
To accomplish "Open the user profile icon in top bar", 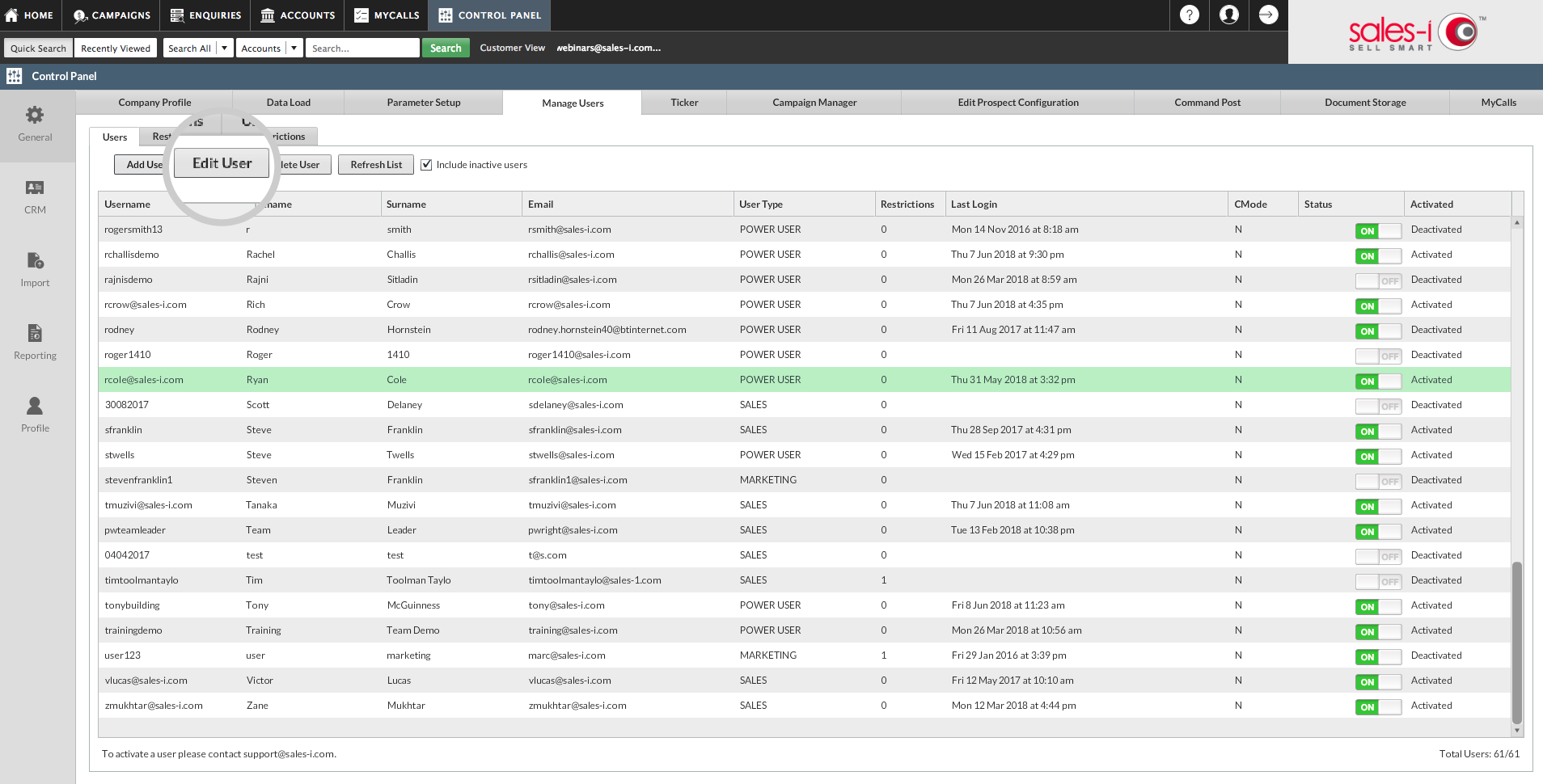I will pyautogui.click(x=1229, y=15).
